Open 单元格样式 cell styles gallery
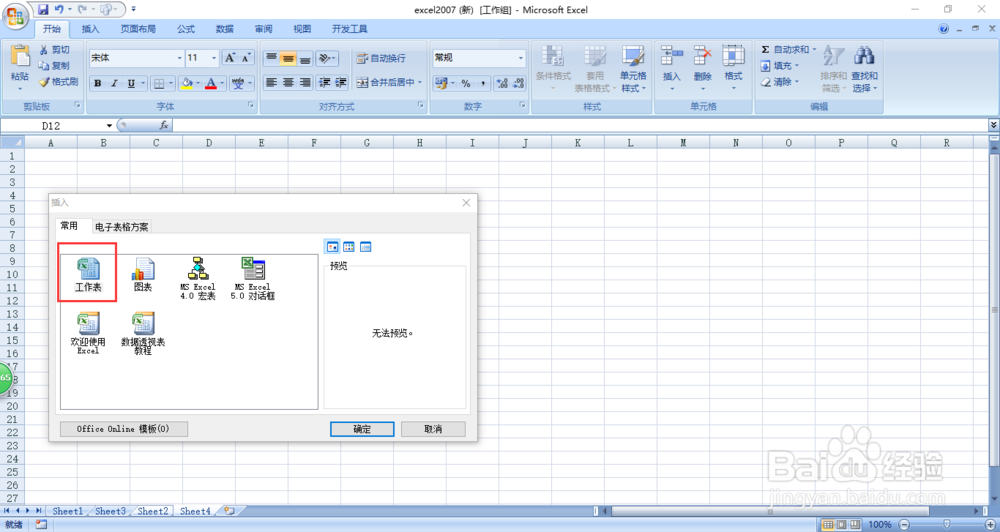The height and width of the screenshot is (532, 1000). click(x=633, y=69)
